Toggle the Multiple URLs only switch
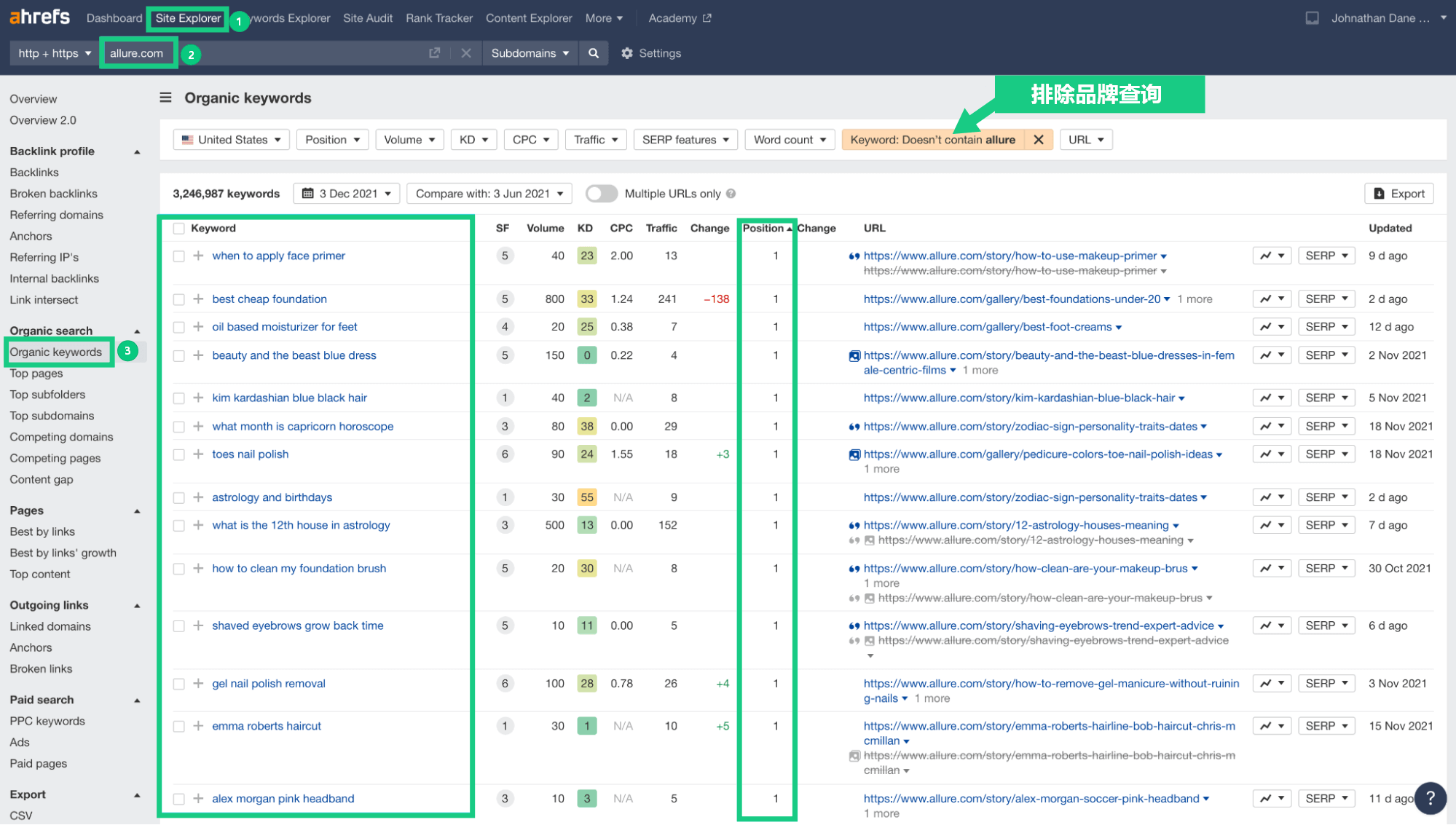1456x825 pixels. (x=601, y=194)
